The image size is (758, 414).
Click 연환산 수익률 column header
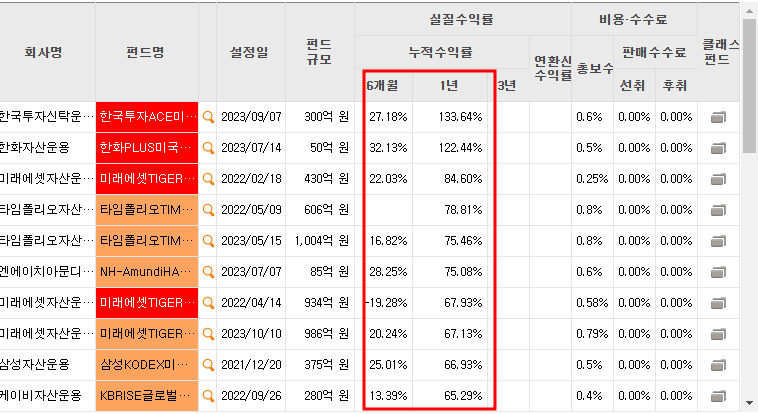pyautogui.click(x=552, y=69)
